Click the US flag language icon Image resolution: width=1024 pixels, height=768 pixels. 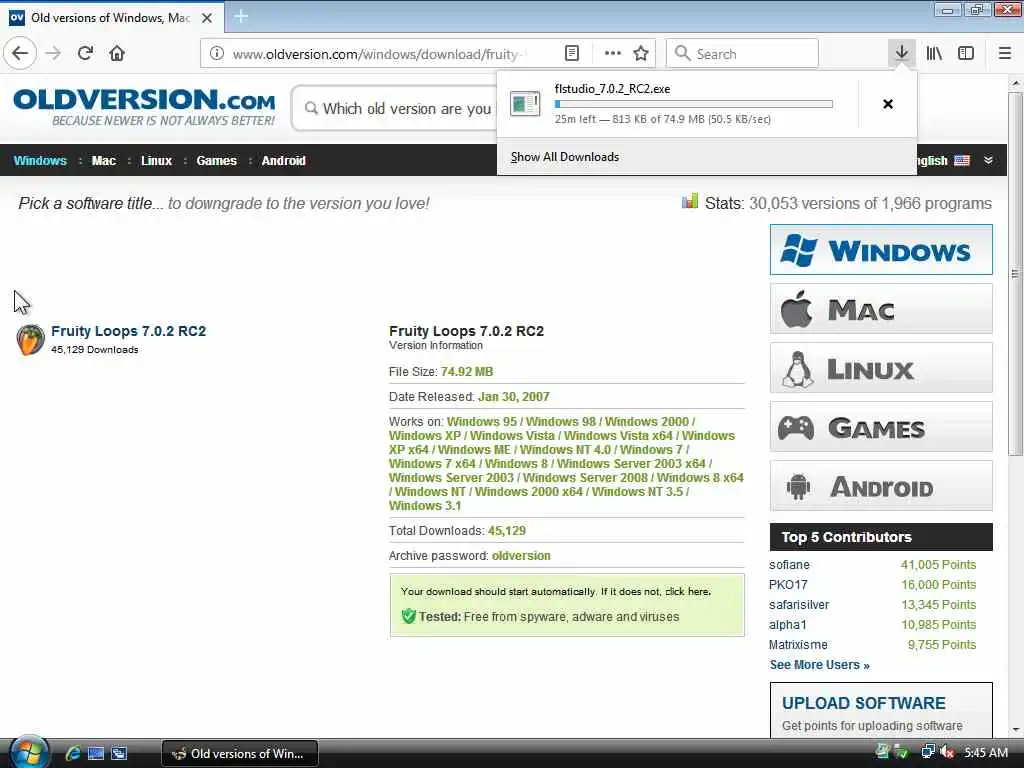click(962, 161)
